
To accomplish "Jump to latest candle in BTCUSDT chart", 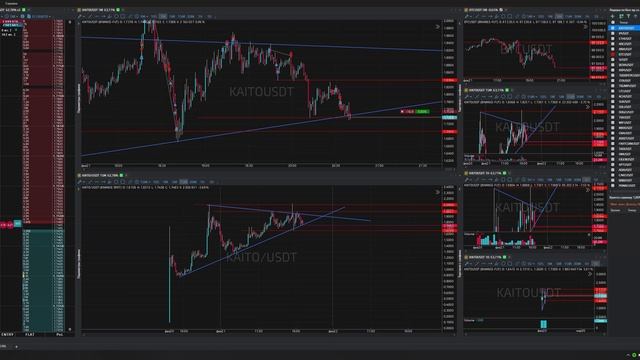I will [x=586, y=27].
